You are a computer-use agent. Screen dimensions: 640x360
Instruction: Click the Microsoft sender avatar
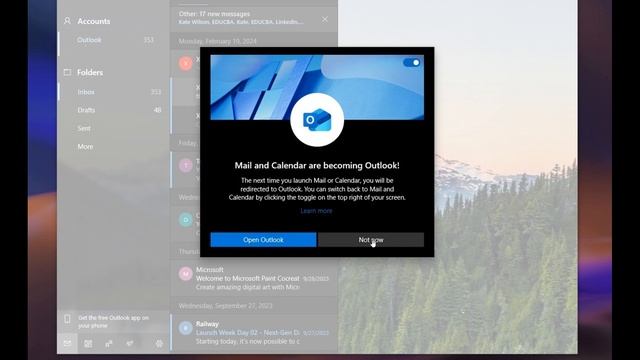coord(186,273)
